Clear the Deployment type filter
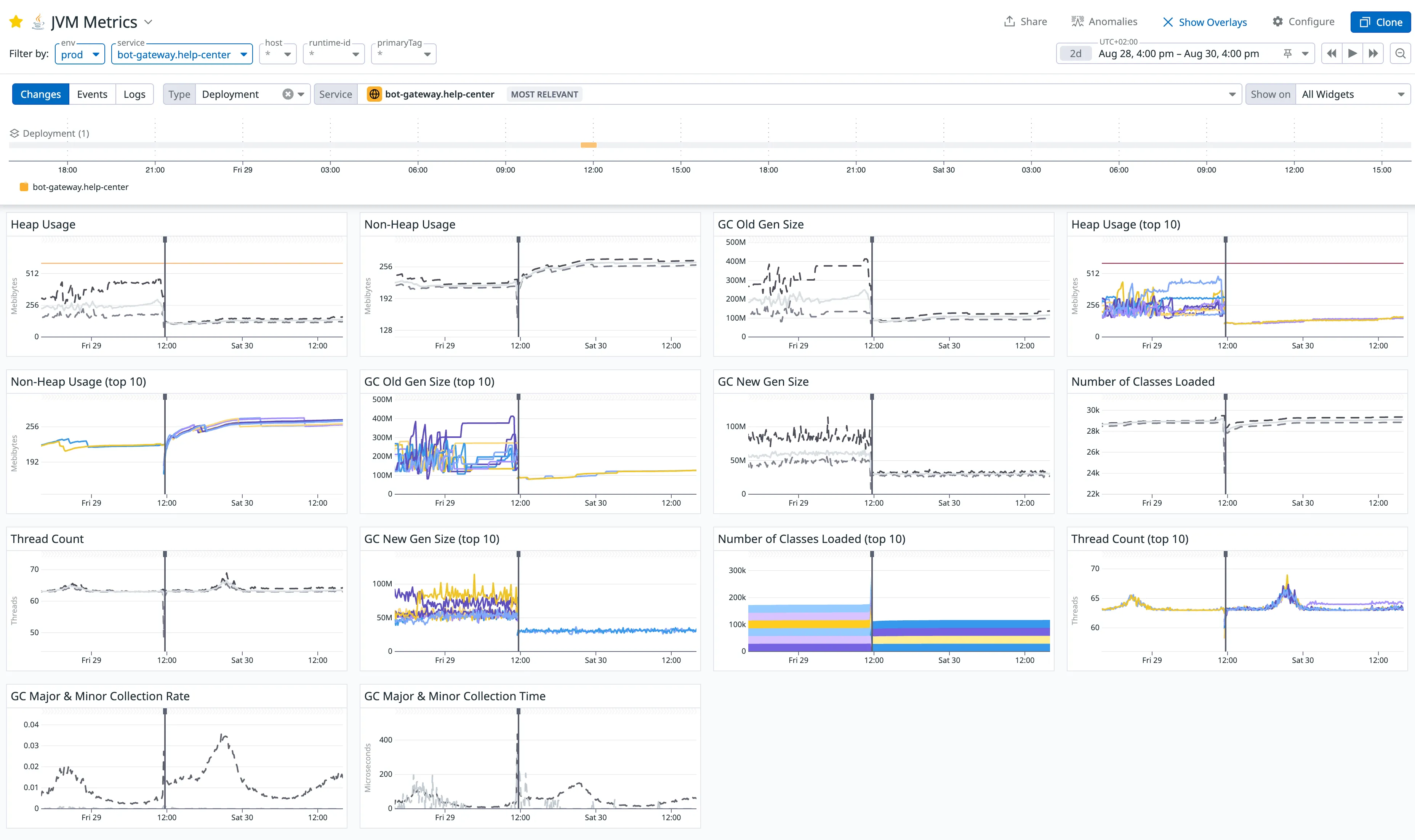This screenshot has width=1415, height=840. coord(288,94)
